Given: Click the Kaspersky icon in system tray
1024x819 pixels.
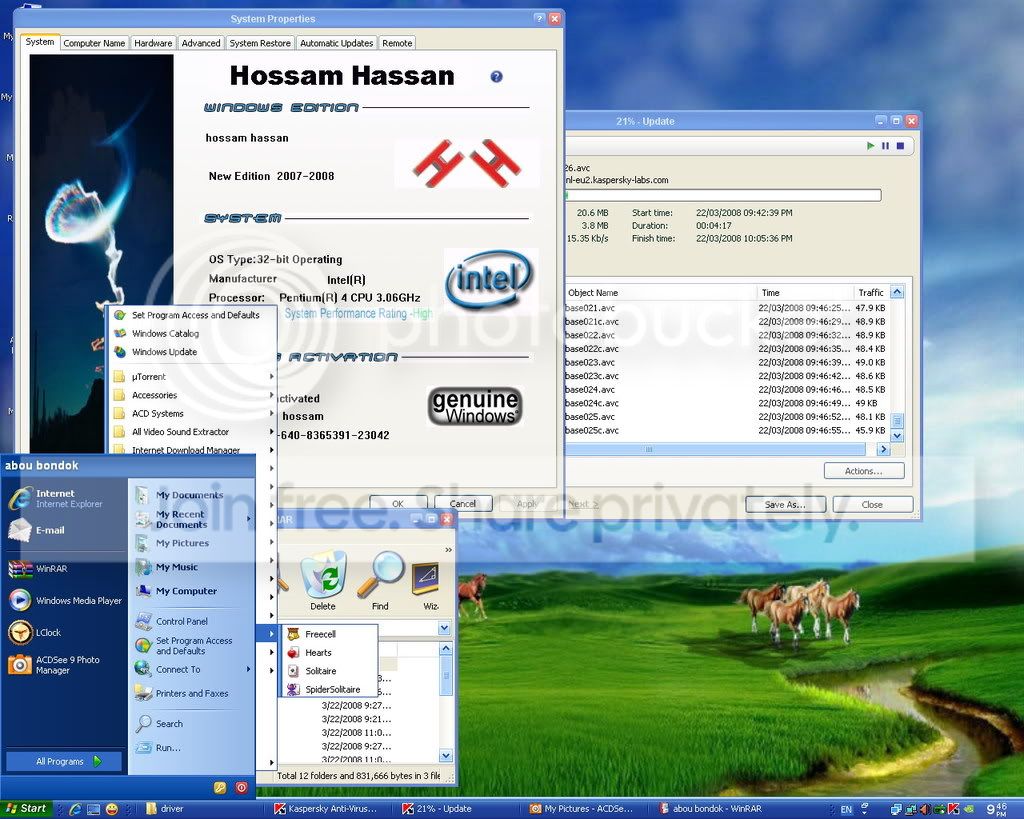Looking at the screenshot, I should pos(953,809).
